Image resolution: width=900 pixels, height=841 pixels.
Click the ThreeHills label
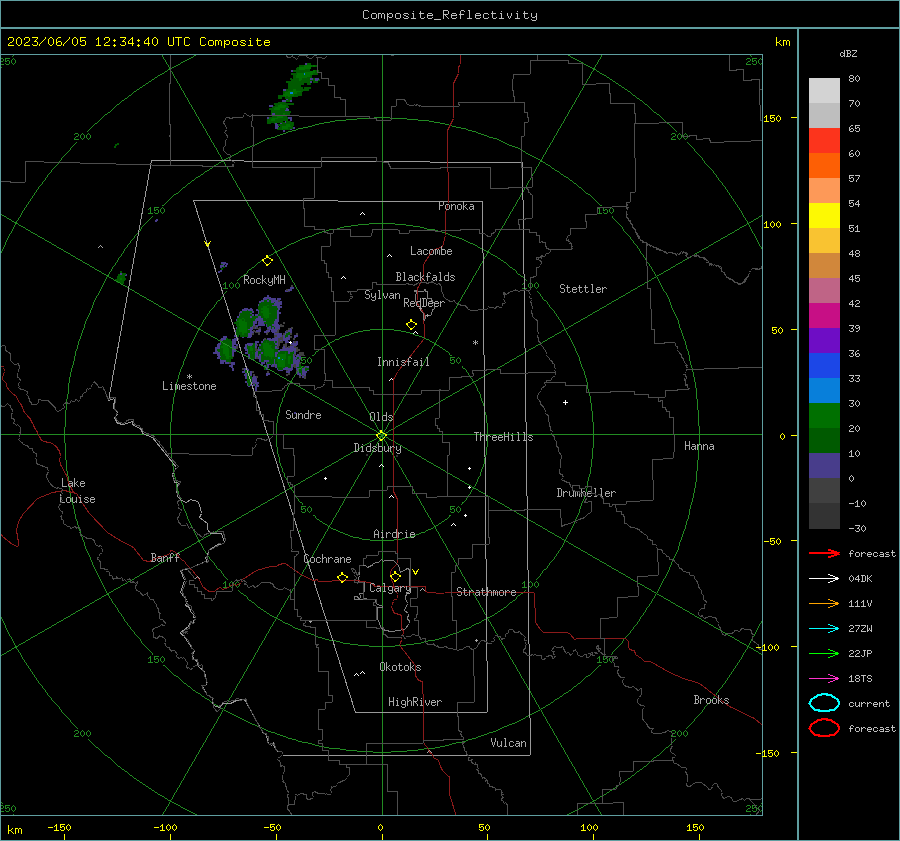[503, 437]
